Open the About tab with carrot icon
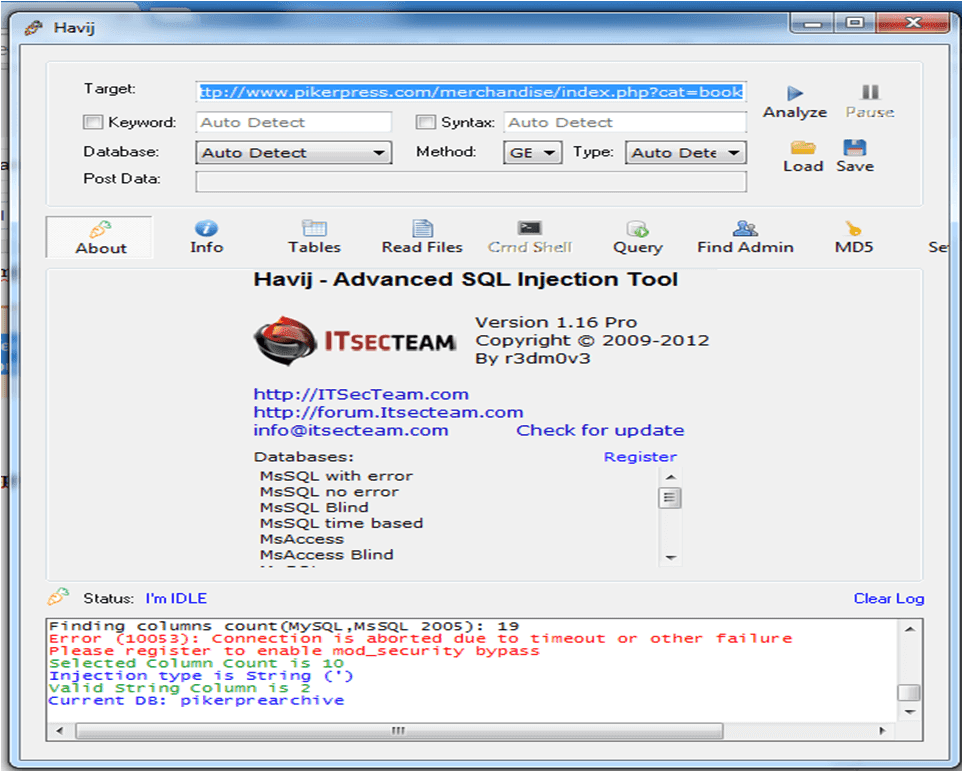 tap(100, 238)
